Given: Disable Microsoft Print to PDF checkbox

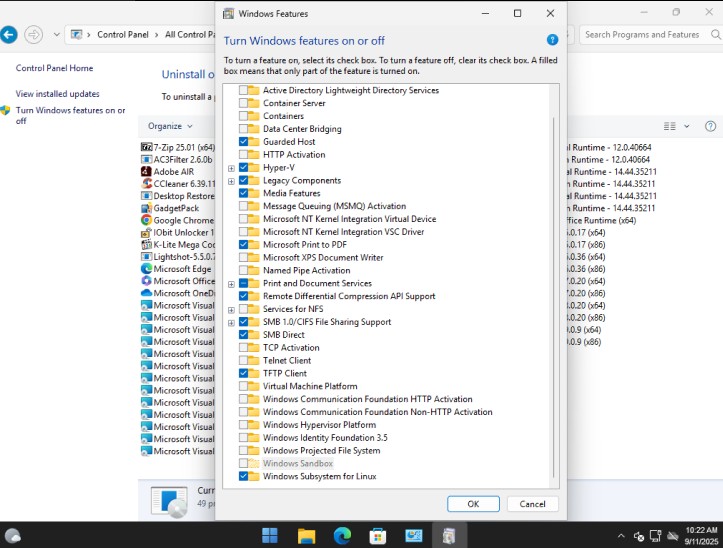Looking at the screenshot, I should pyautogui.click(x=243, y=244).
